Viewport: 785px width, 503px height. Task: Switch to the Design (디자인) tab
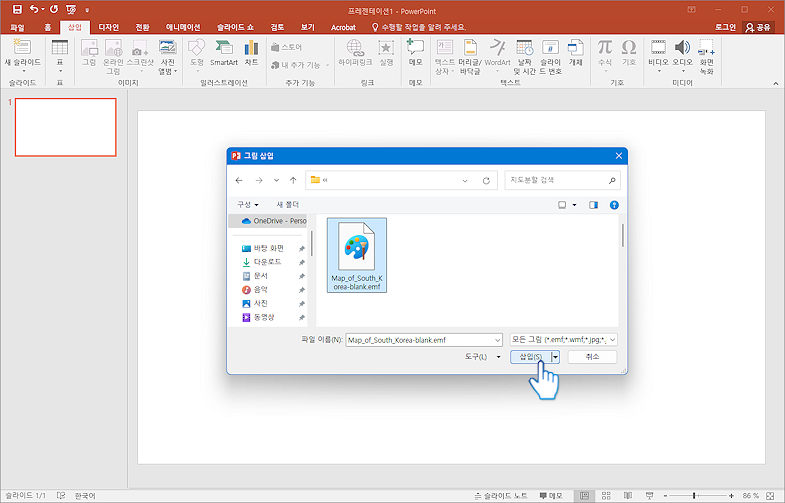[x=109, y=28]
